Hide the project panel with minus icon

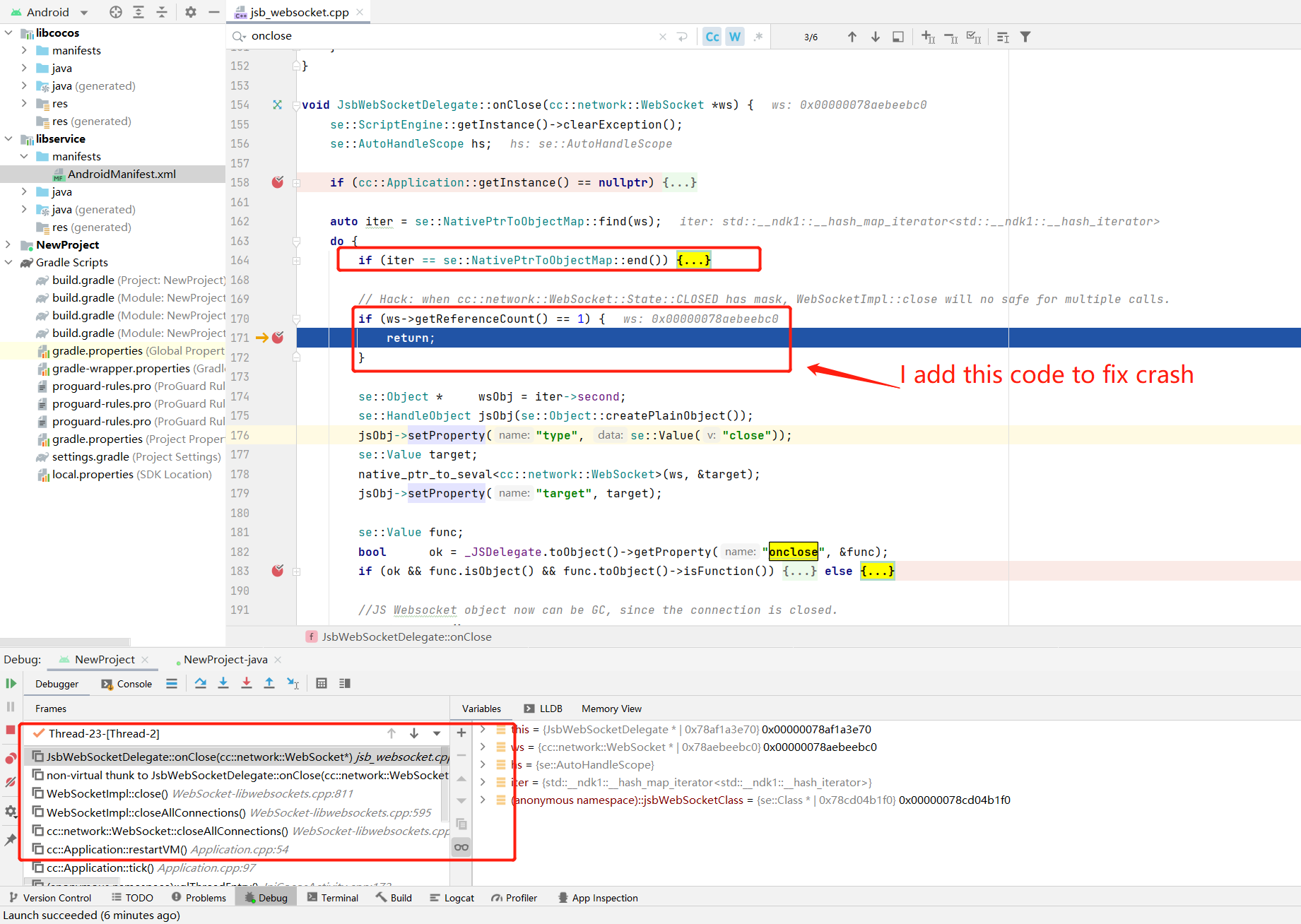(x=213, y=12)
